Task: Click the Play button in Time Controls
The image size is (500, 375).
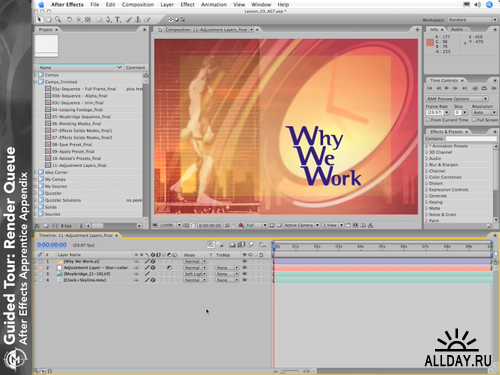Action: click(447, 88)
